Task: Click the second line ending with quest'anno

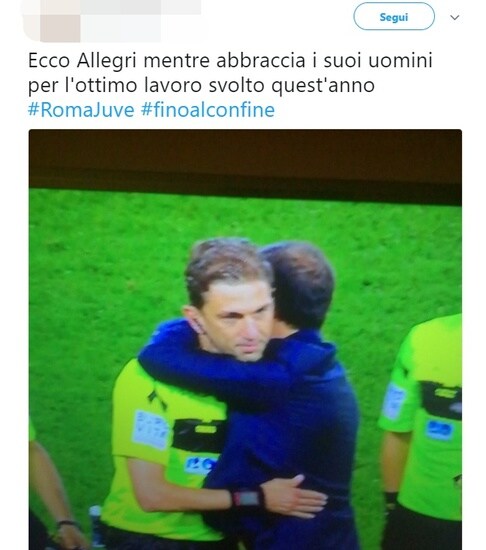Action: [x=201, y=85]
